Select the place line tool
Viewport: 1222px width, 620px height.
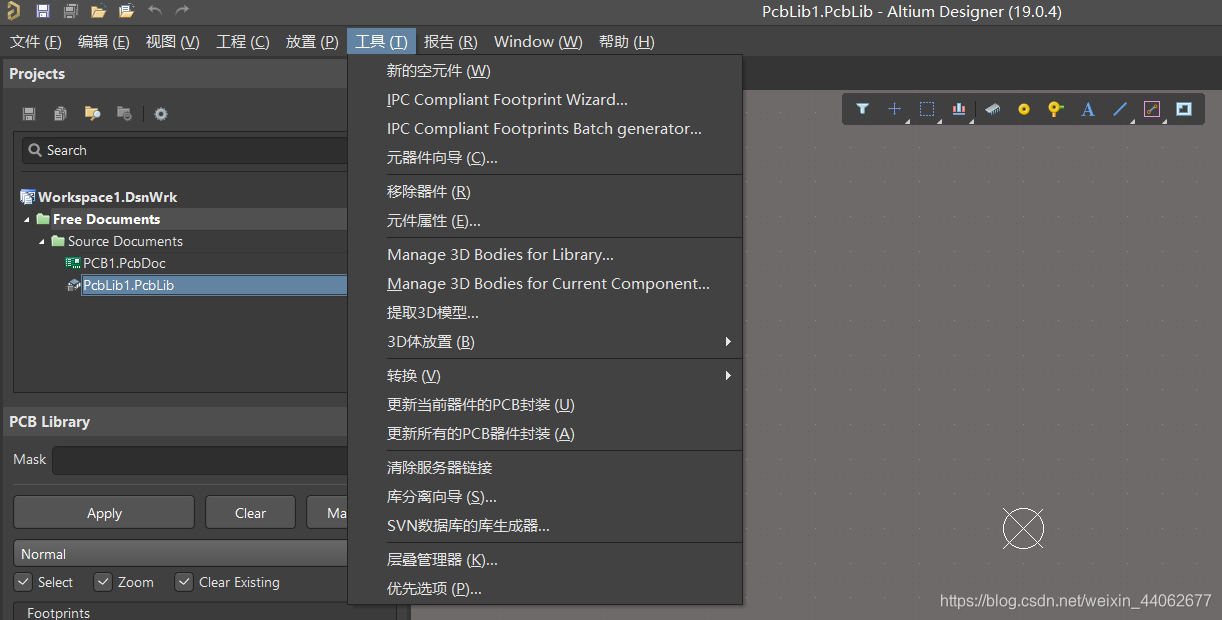(1120, 109)
